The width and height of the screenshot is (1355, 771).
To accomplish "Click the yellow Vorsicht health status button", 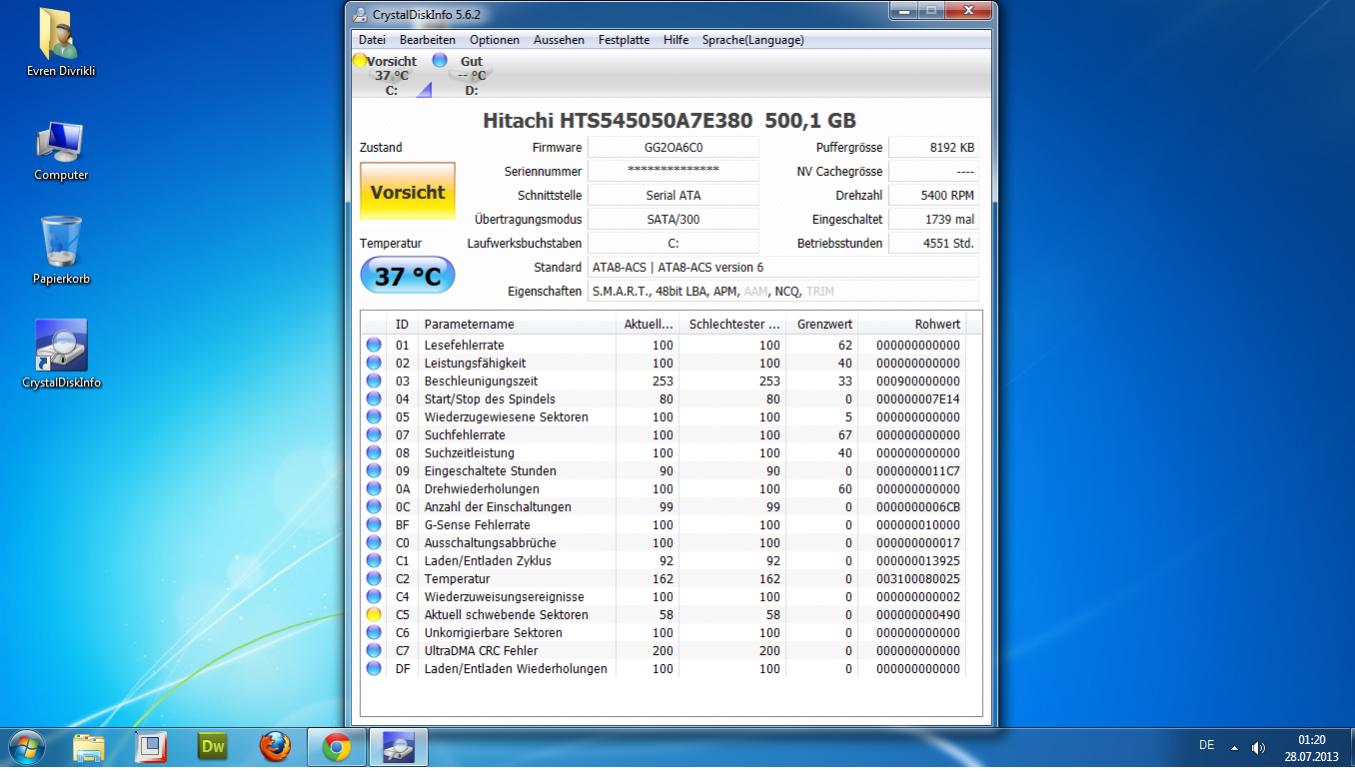I will click(x=407, y=192).
